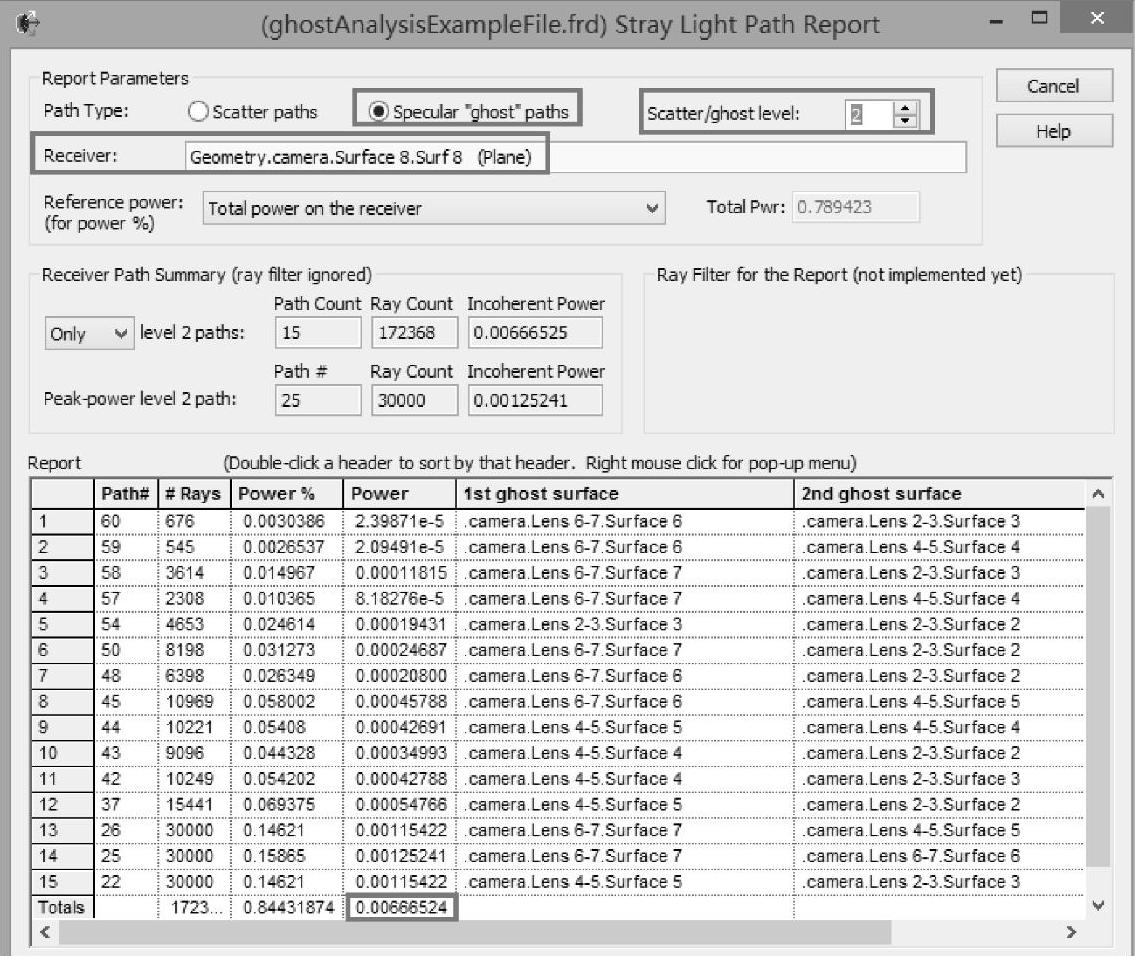1135x956 pixels.
Task: Increase the Scatter/ghost level with up arrow
Action: (905, 108)
